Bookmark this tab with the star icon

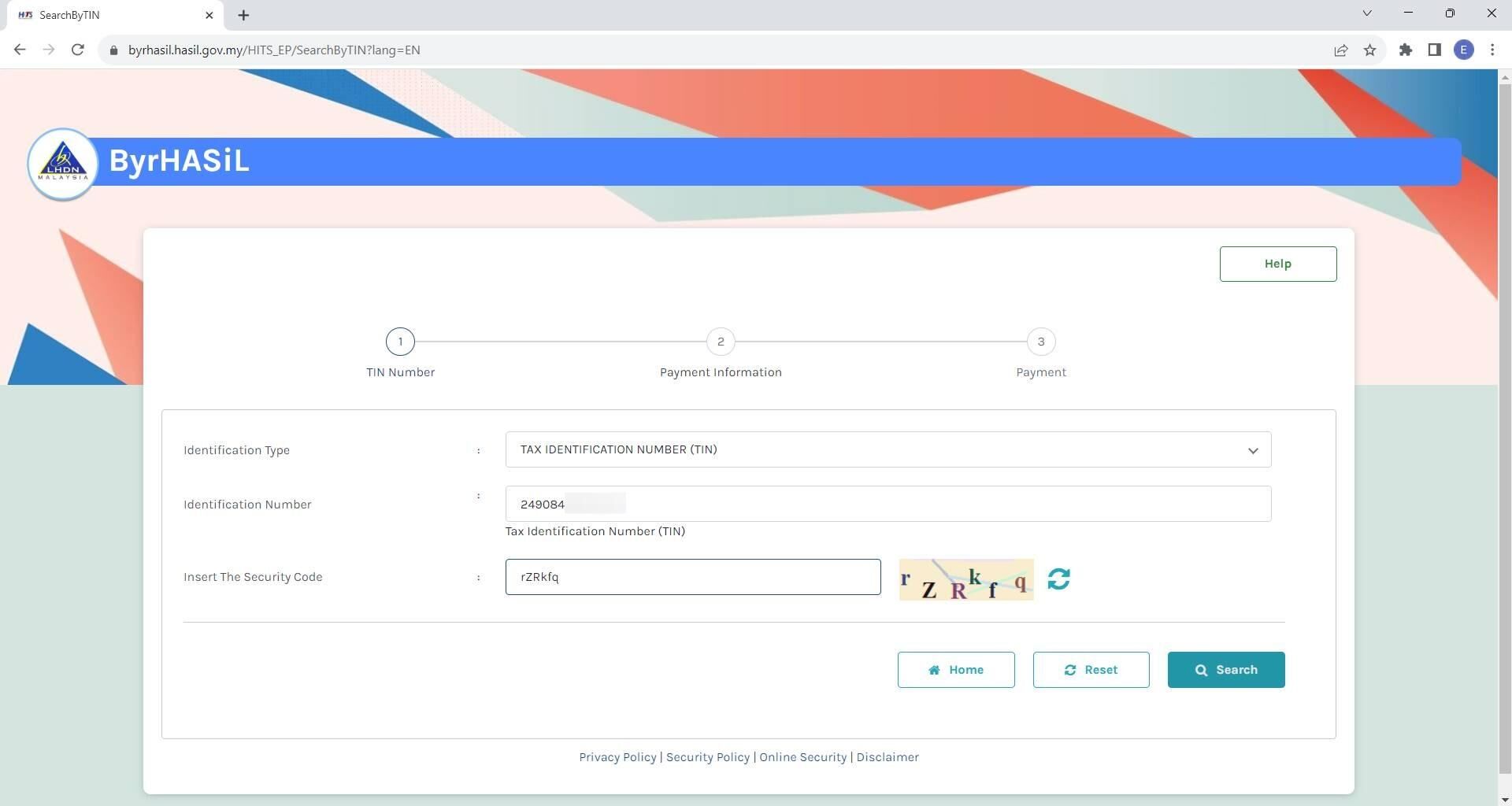(x=1369, y=50)
